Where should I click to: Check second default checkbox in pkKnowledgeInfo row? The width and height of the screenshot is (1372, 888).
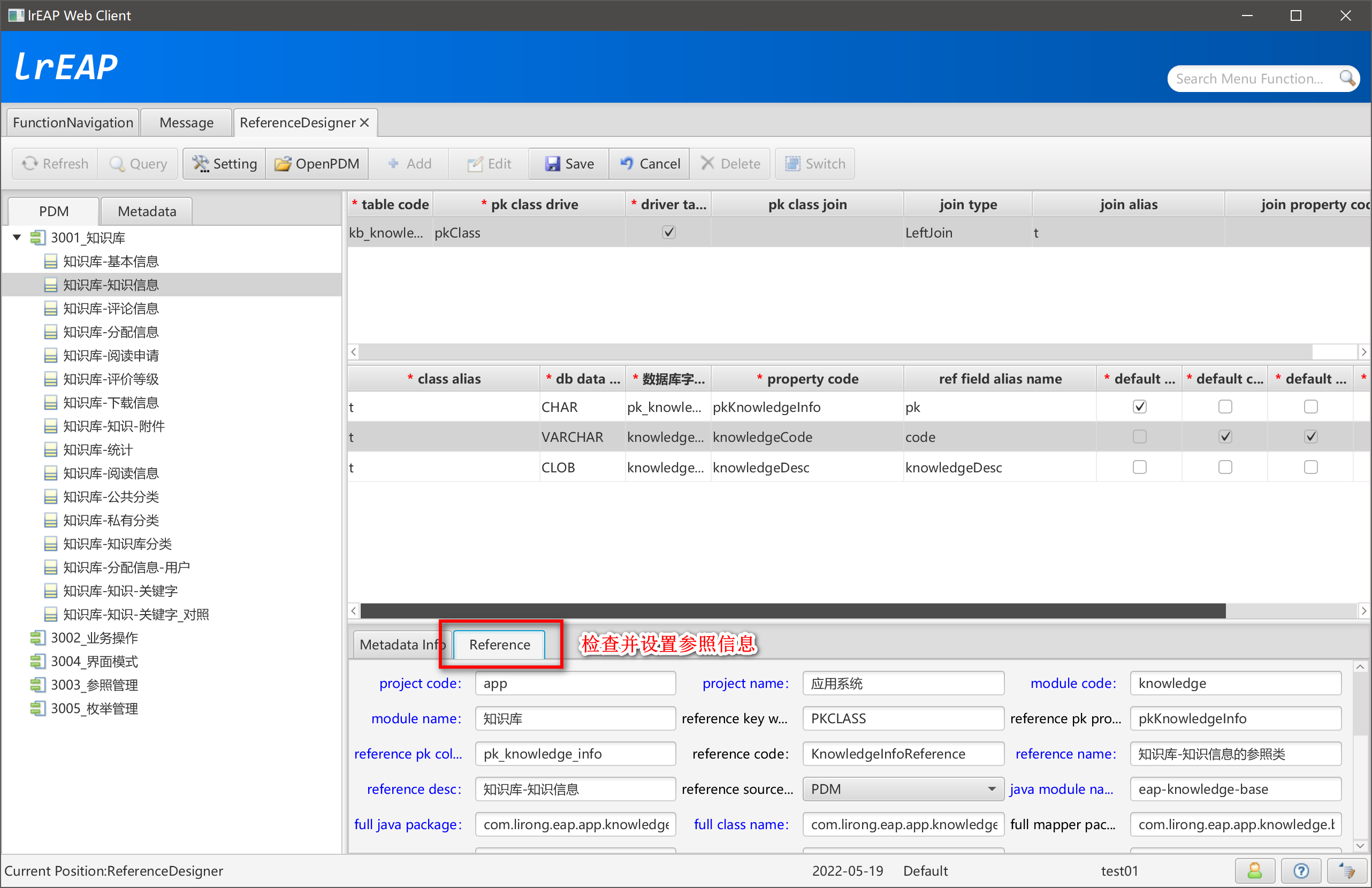(1225, 407)
